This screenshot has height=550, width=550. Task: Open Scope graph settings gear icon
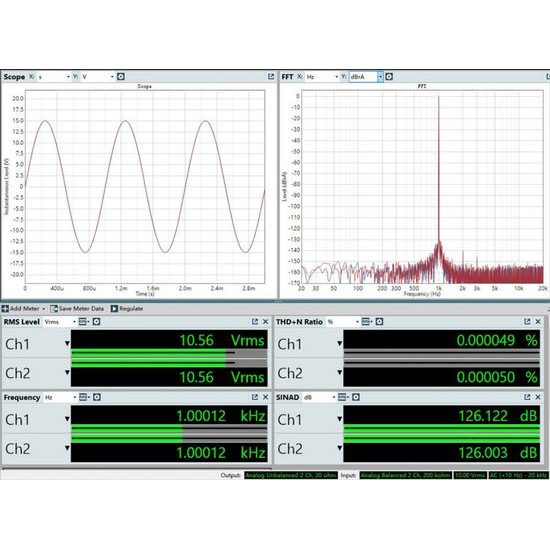pyautogui.click(x=121, y=76)
